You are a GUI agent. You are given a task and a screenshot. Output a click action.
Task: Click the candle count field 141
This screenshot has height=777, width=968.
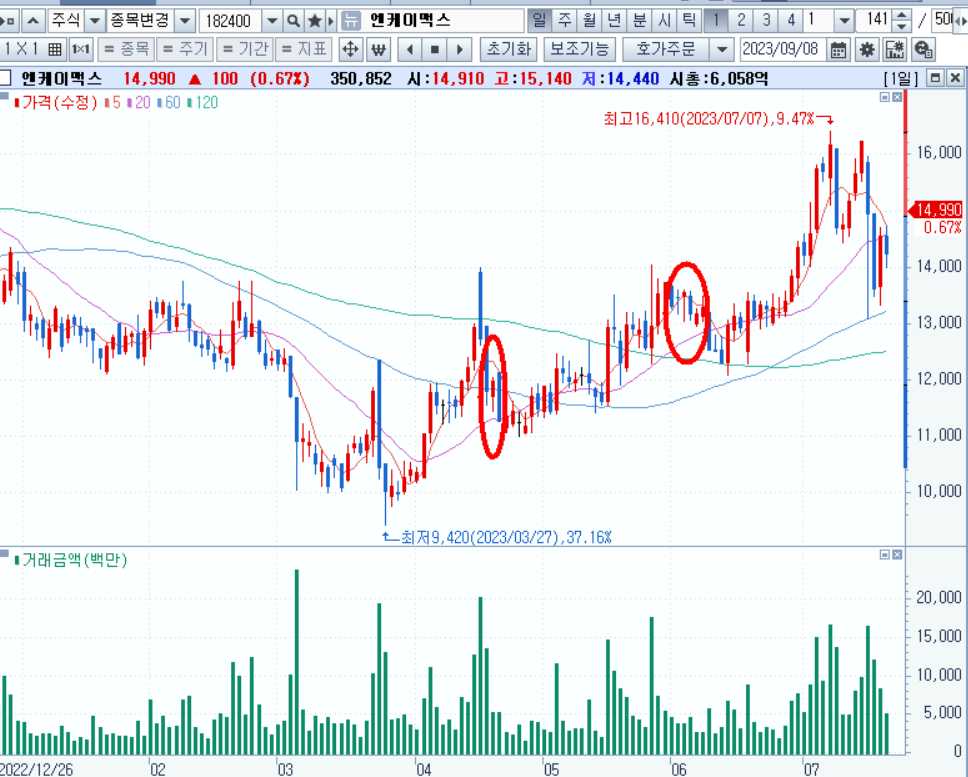point(876,20)
